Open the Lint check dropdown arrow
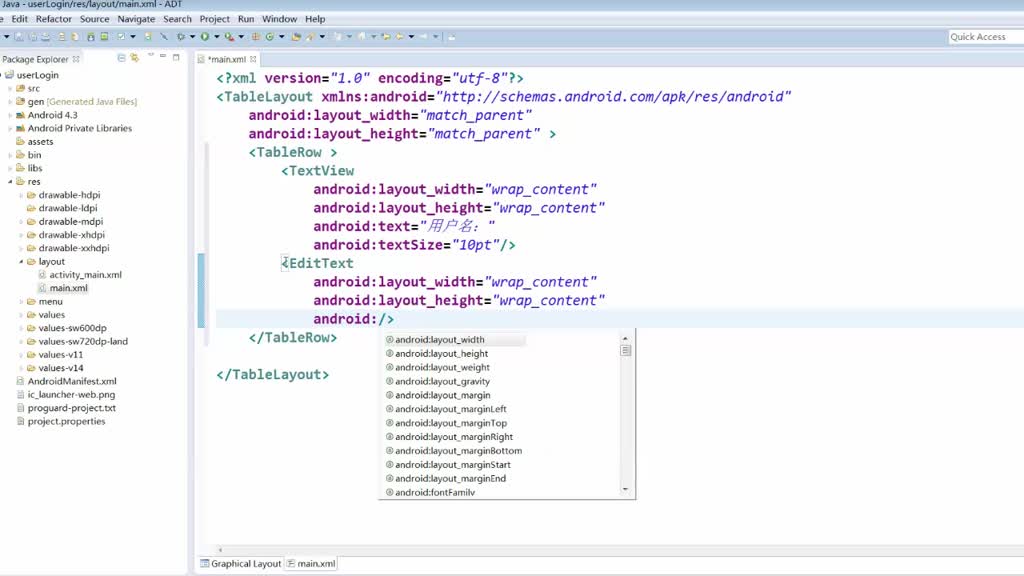Viewport: 1024px width, 576px height. [133, 37]
